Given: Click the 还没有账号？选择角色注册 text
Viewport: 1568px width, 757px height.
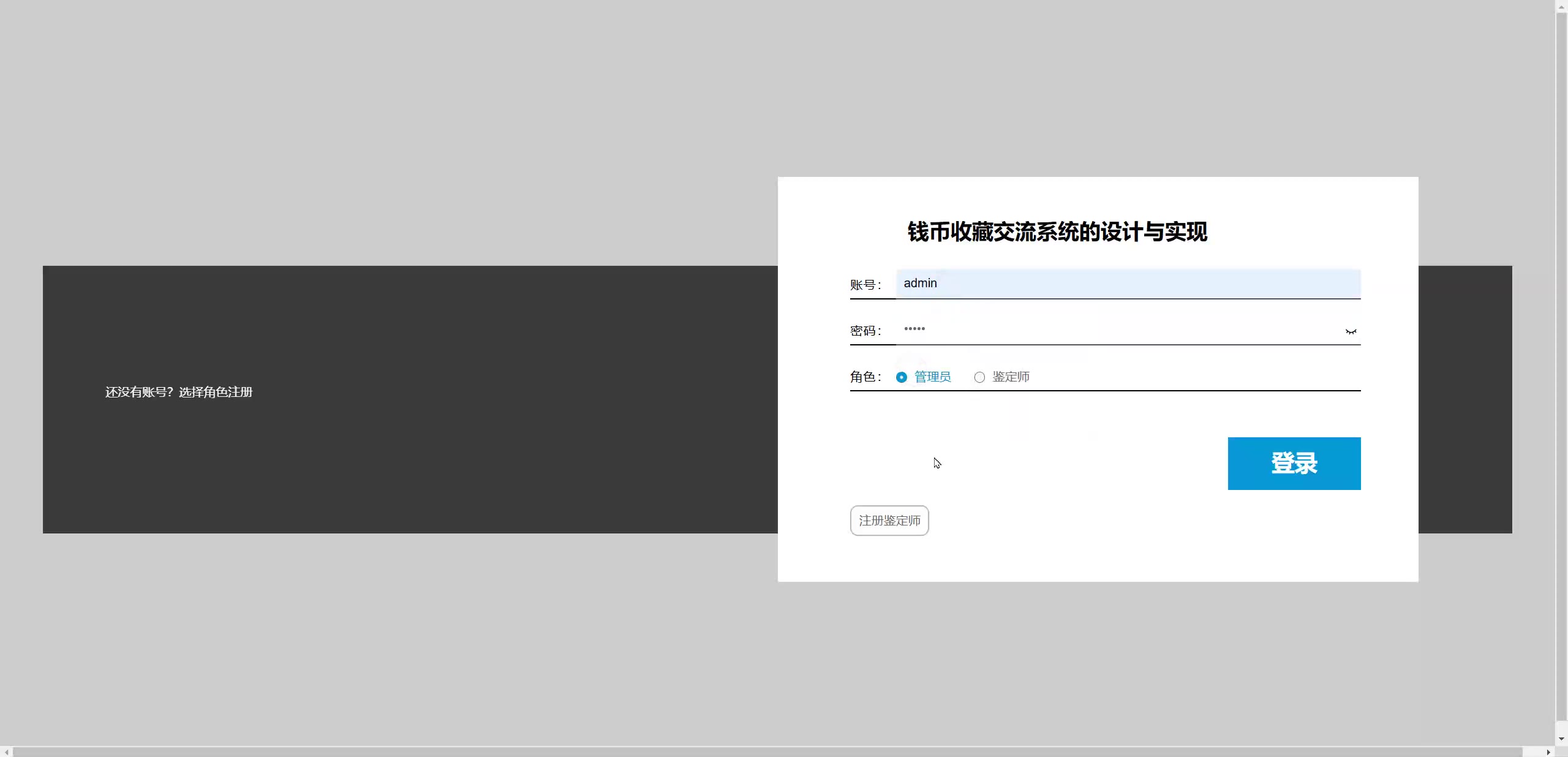Looking at the screenshot, I should tap(178, 392).
